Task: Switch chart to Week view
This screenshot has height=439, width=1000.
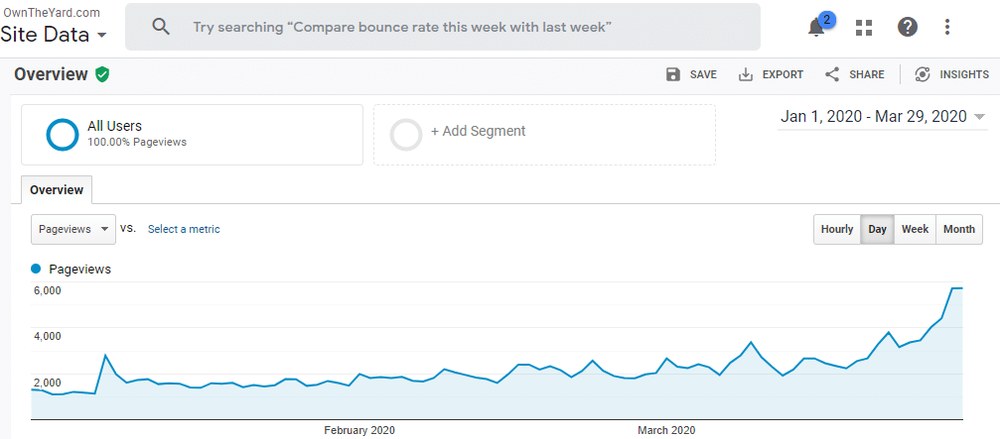Action: tap(915, 229)
